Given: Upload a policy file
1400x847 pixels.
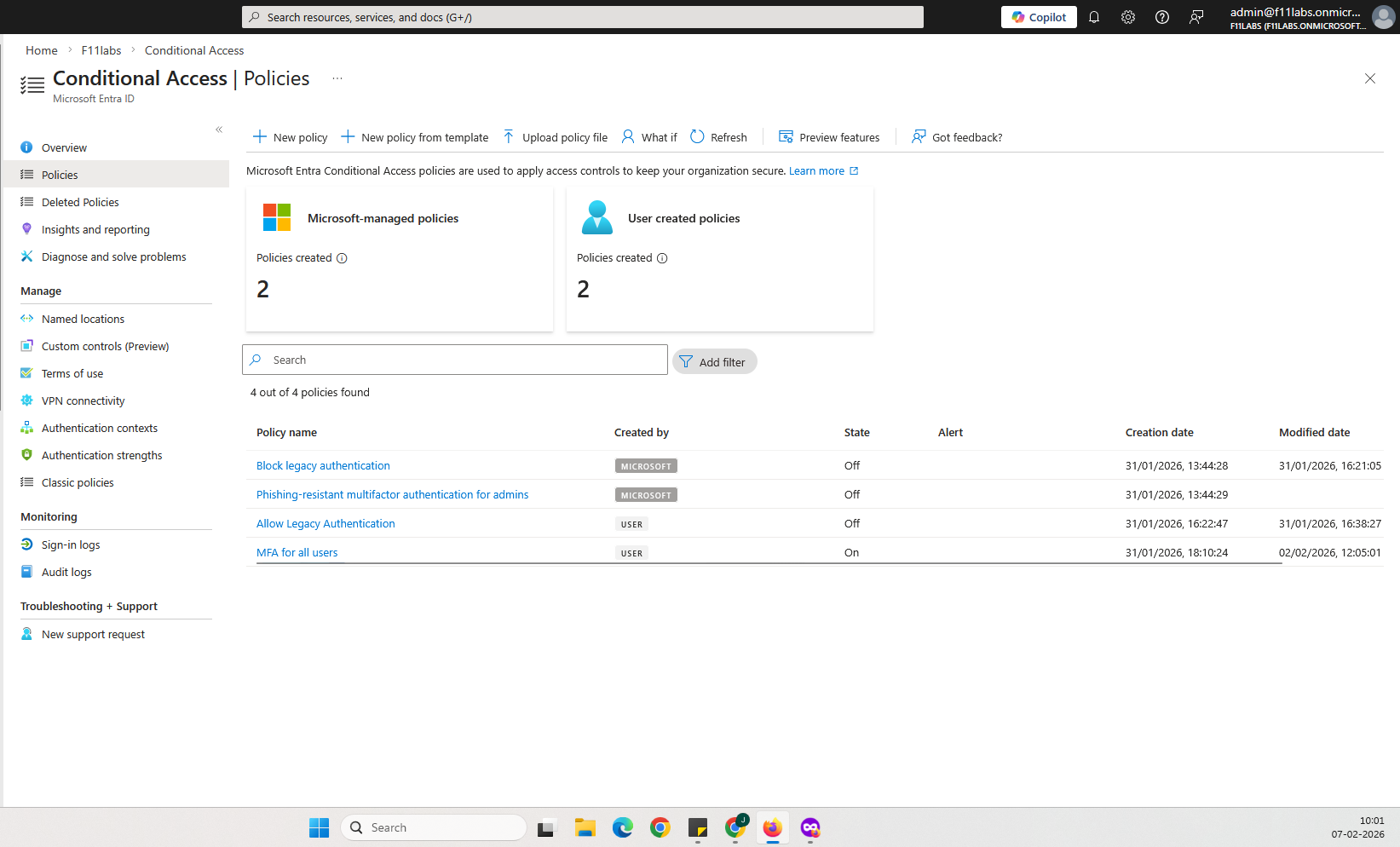Looking at the screenshot, I should coord(555,136).
